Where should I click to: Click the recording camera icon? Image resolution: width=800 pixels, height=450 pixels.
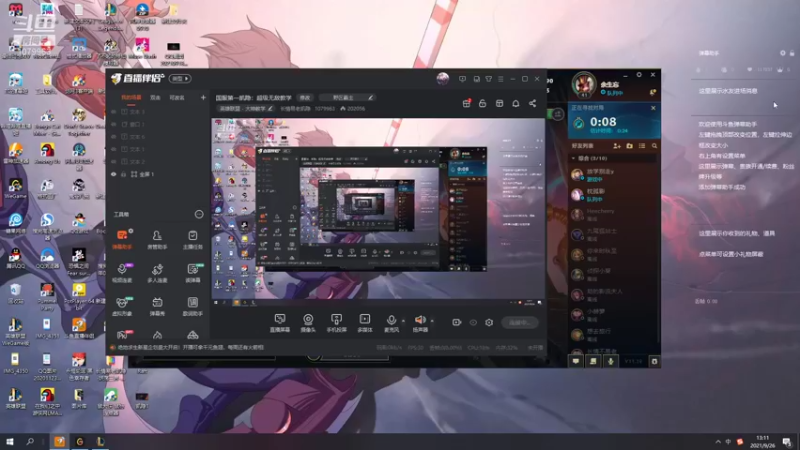(x=457, y=322)
